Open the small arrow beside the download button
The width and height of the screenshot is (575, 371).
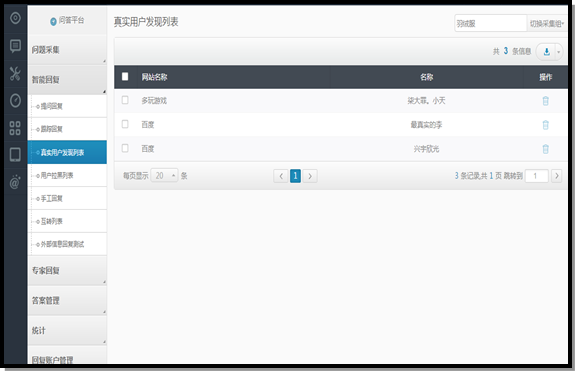point(558,52)
